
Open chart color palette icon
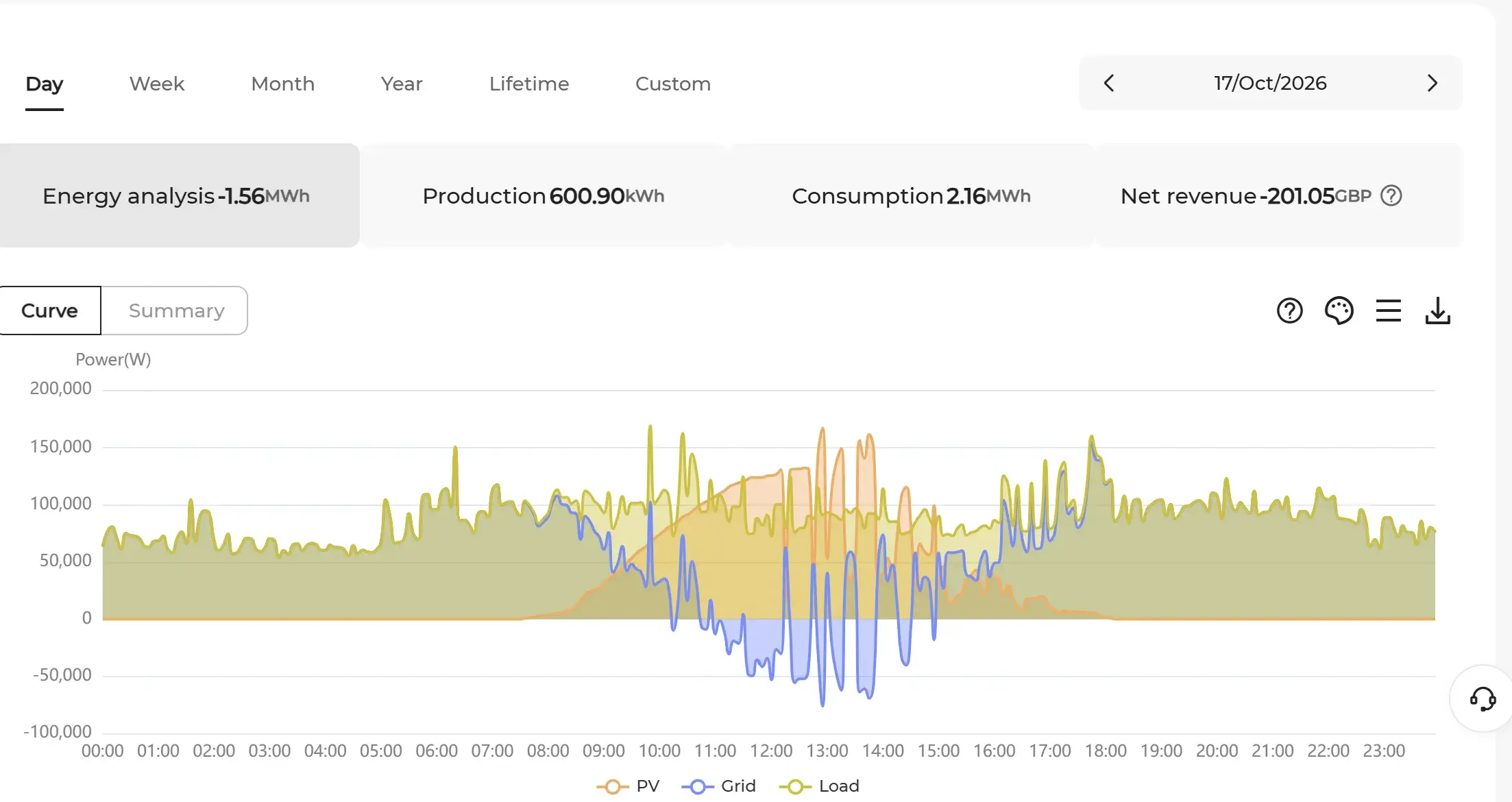1339,311
